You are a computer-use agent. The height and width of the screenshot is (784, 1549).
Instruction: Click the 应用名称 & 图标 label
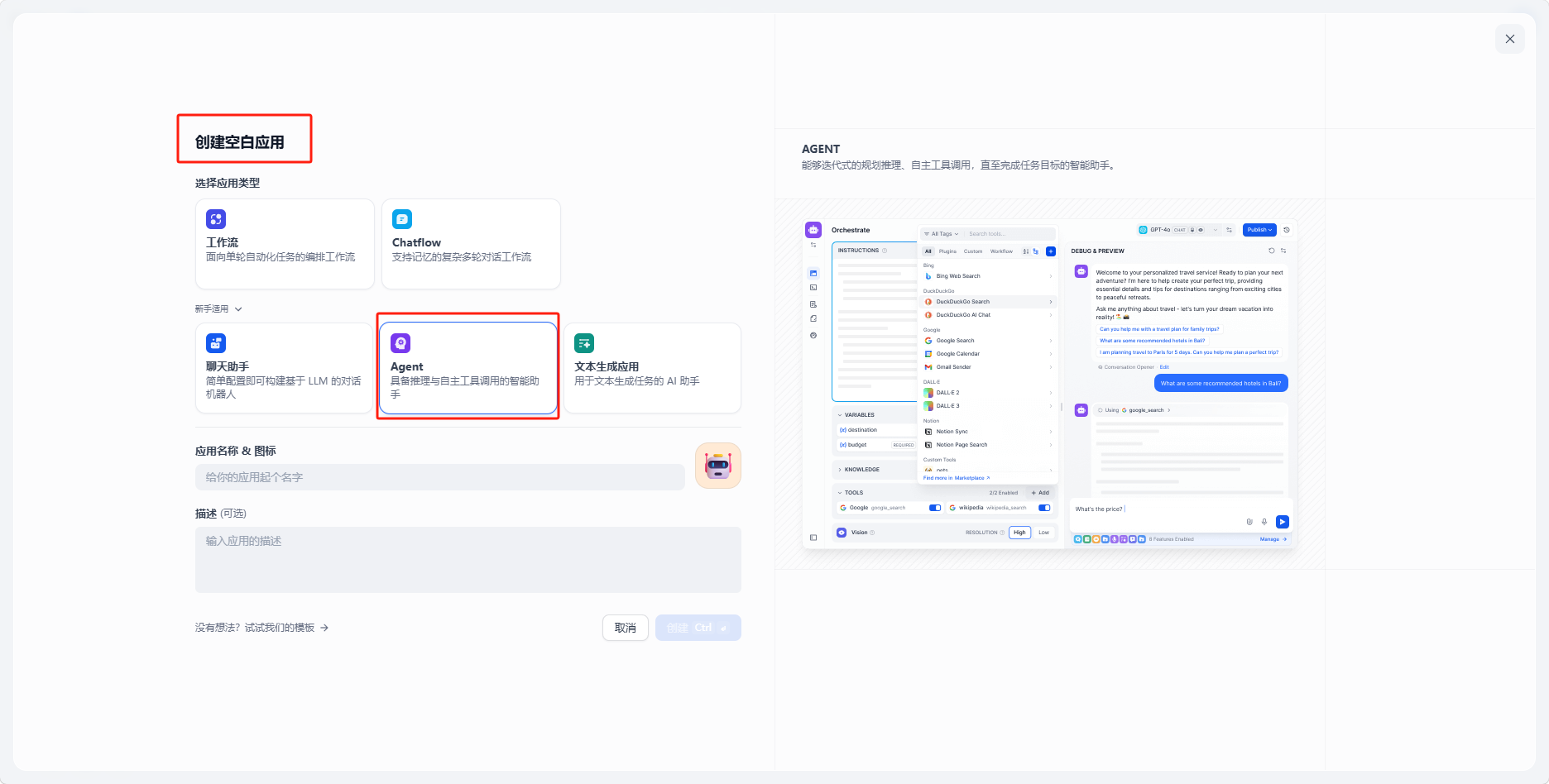click(236, 451)
